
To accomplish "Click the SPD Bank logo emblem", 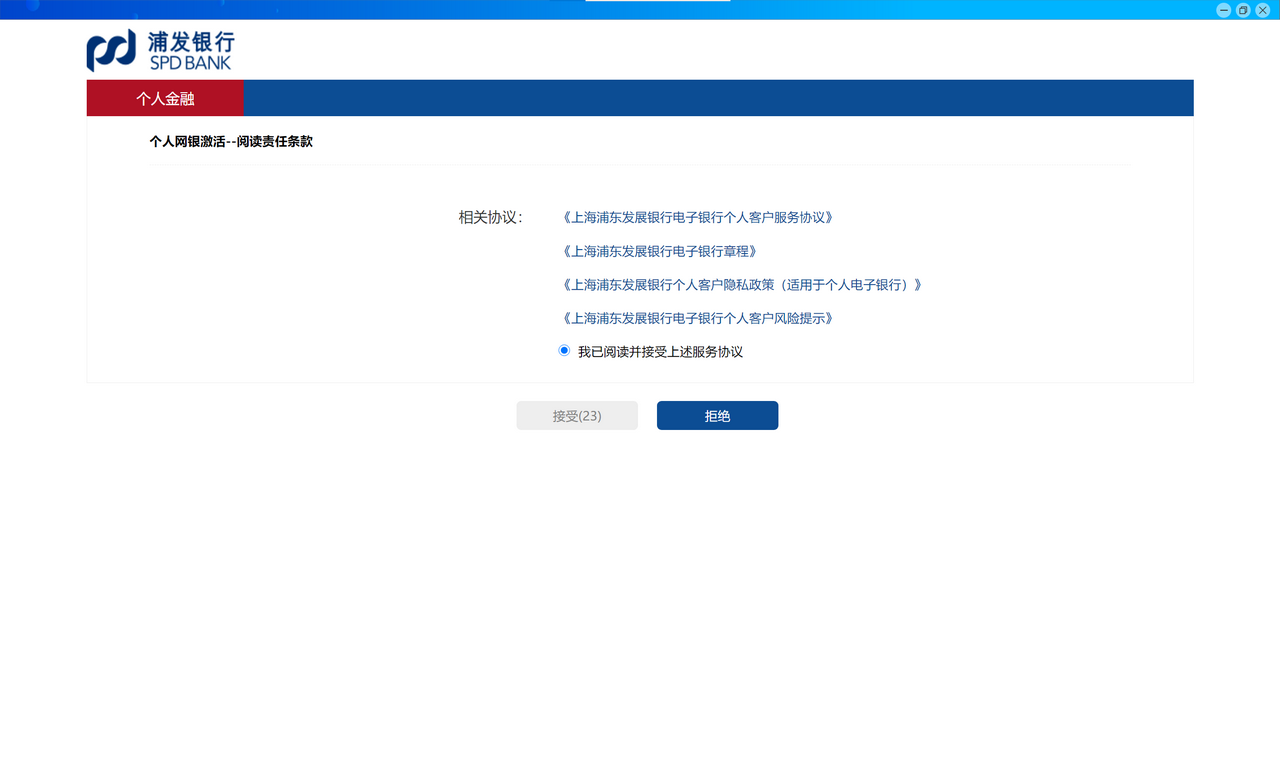I will coord(111,51).
